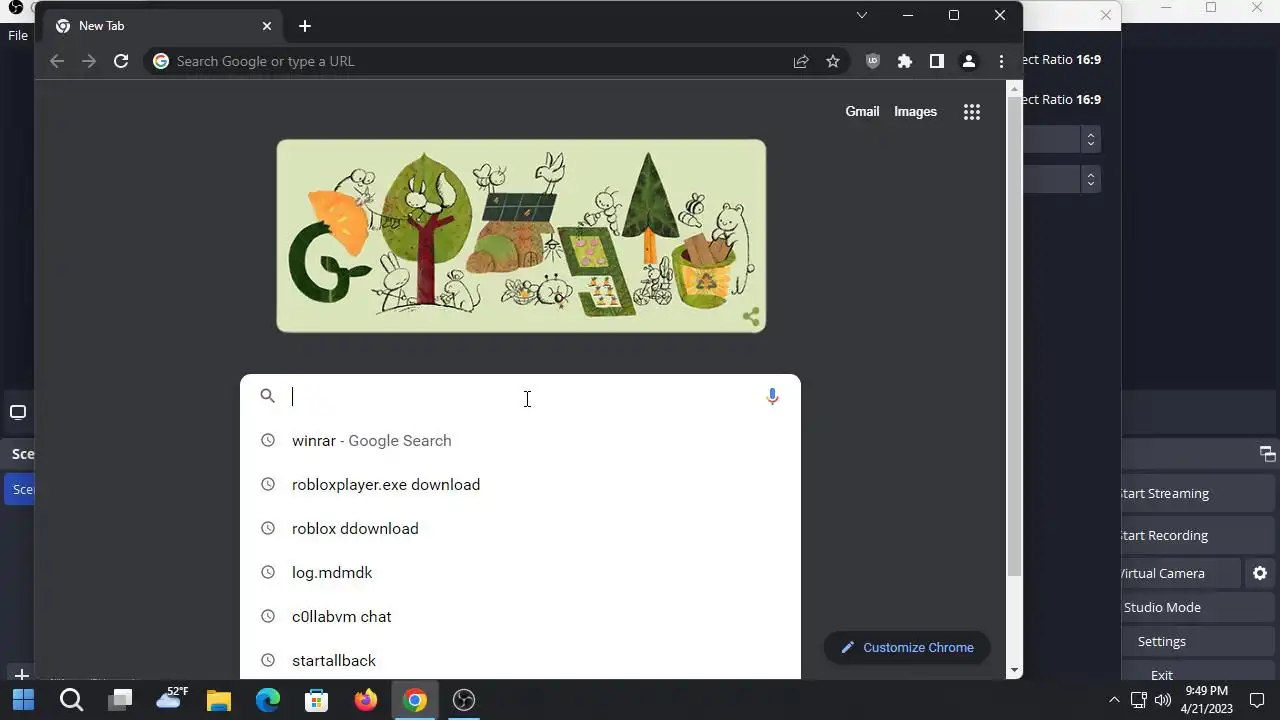Select the startallback suggestion

pyautogui.click(x=520, y=660)
